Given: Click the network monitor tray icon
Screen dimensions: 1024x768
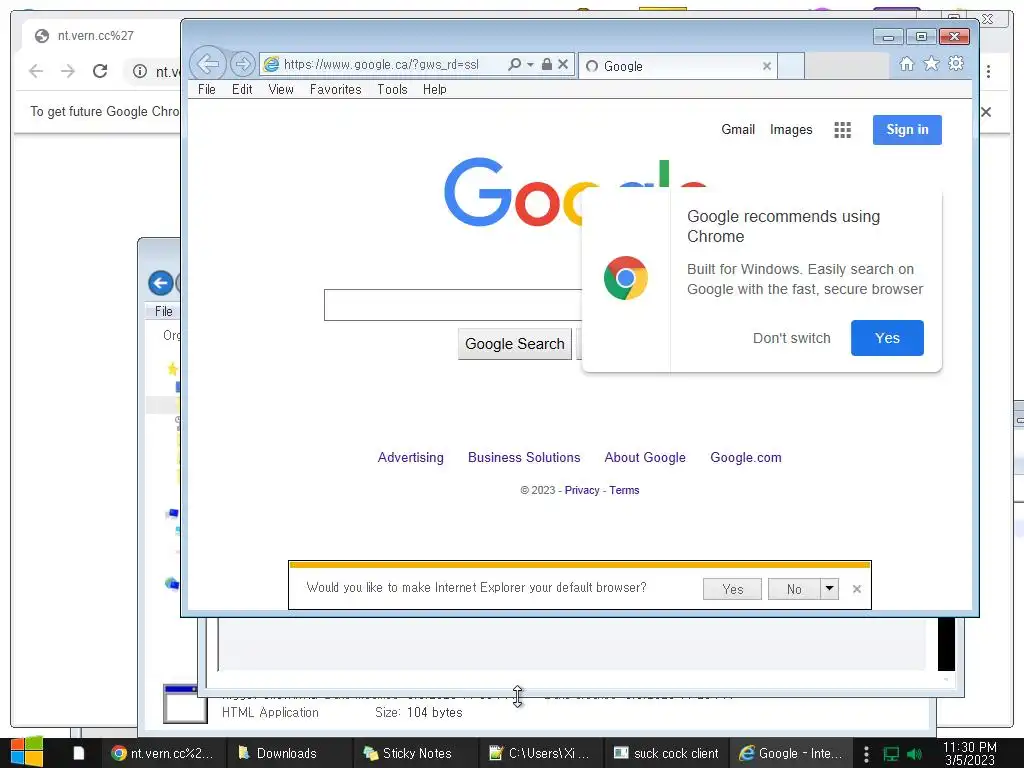Looking at the screenshot, I should (891, 754).
